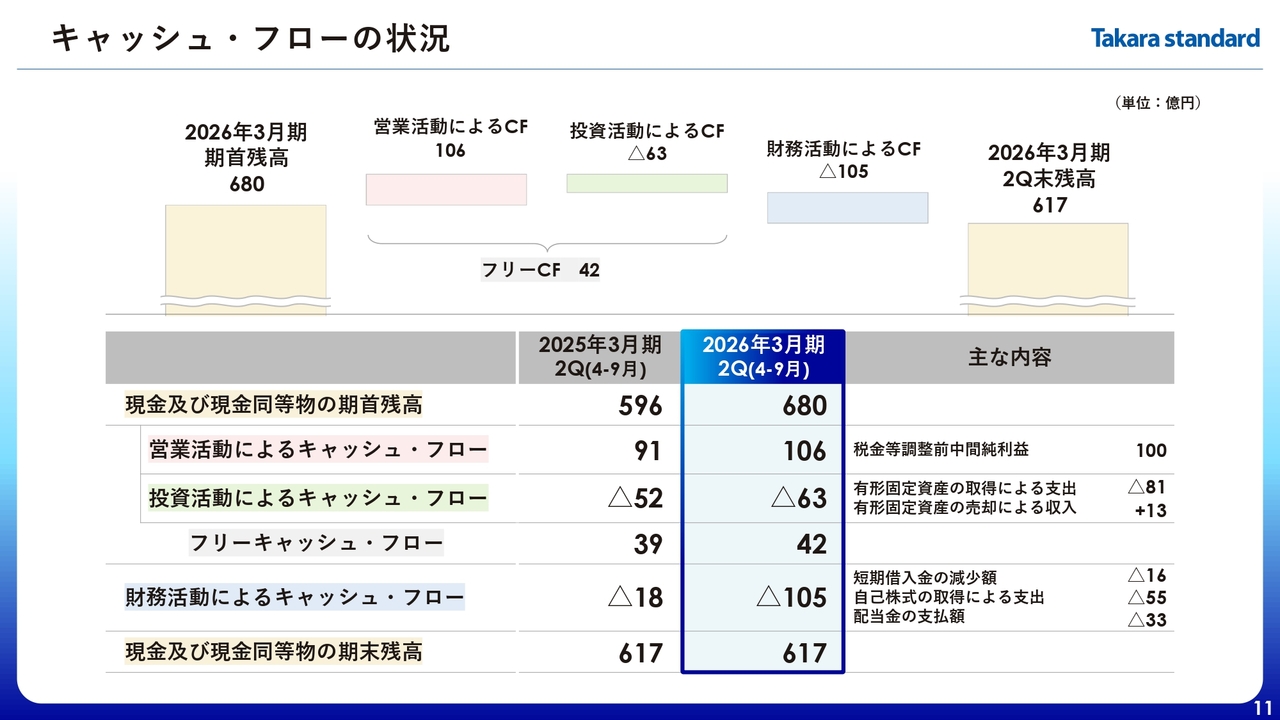Click the 主な内容 column header
Image resolution: width=1280 pixels, height=720 pixels.
click(x=1009, y=357)
